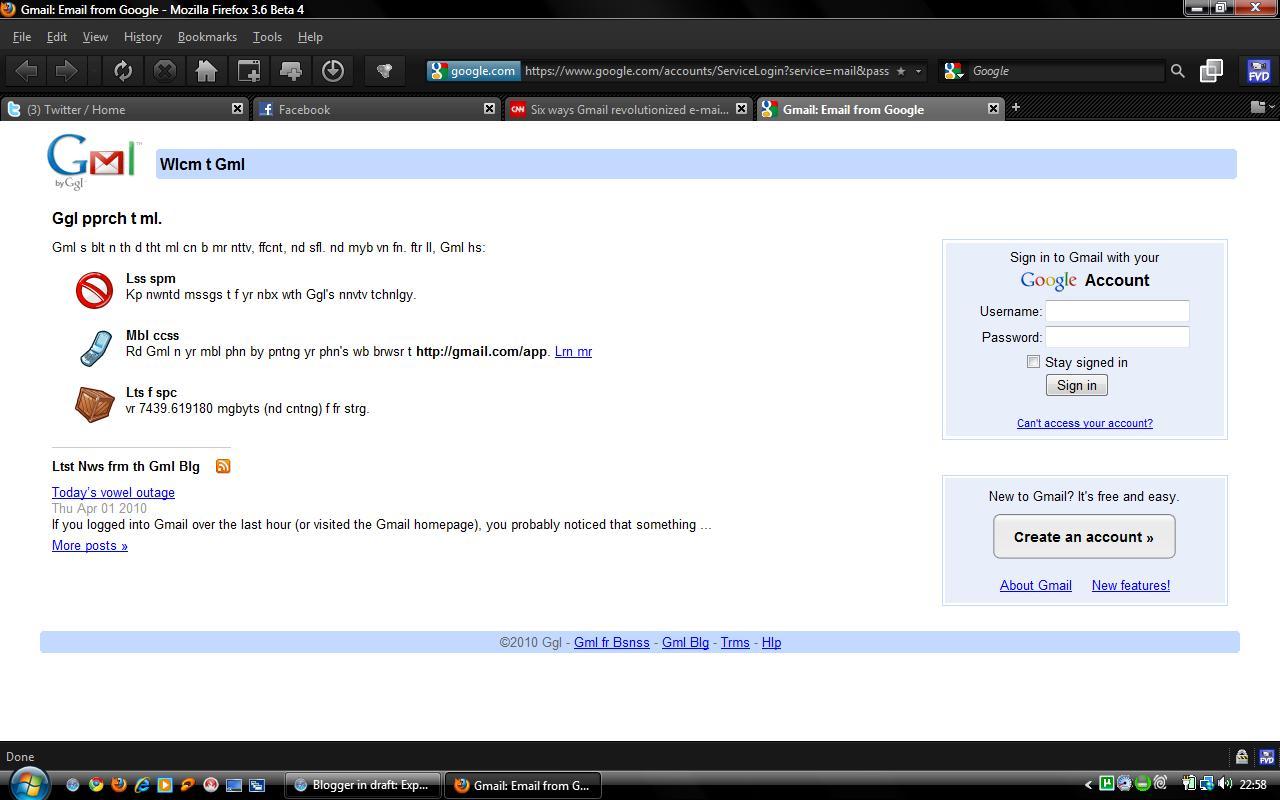Screen dimensions: 1280x800
Task: Open the About Gmail link
Action: point(1036,586)
